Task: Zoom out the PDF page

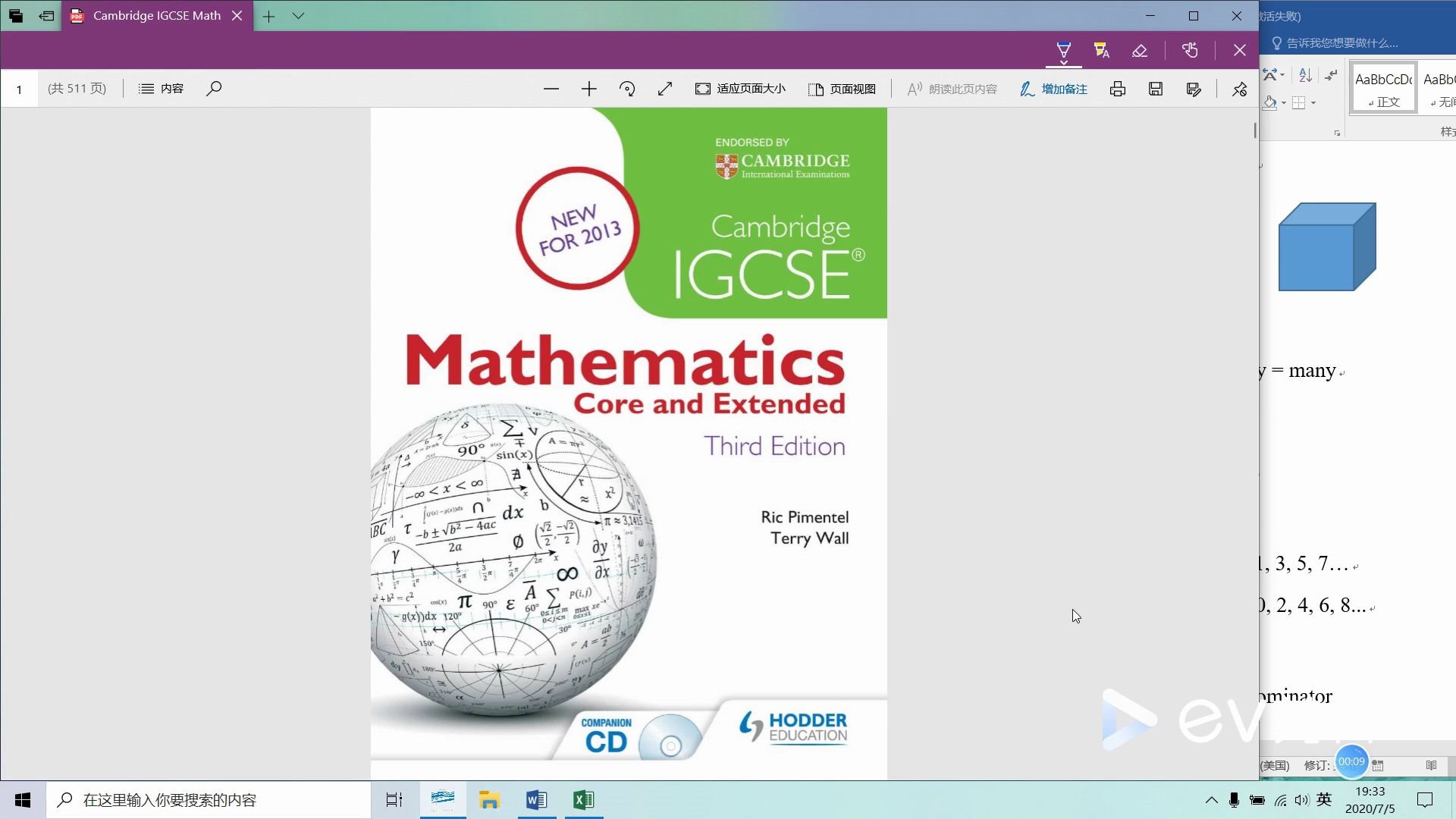Action: tap(551, 89)
